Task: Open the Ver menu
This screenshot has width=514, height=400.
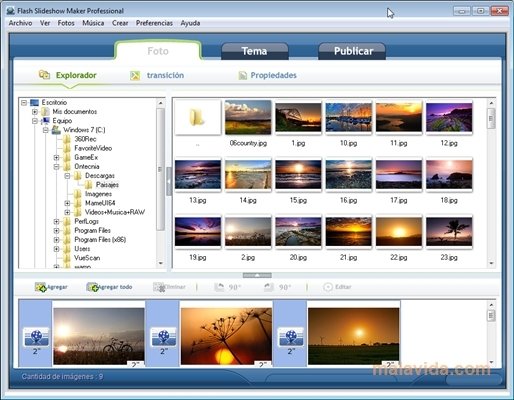Action: point(45,23)
